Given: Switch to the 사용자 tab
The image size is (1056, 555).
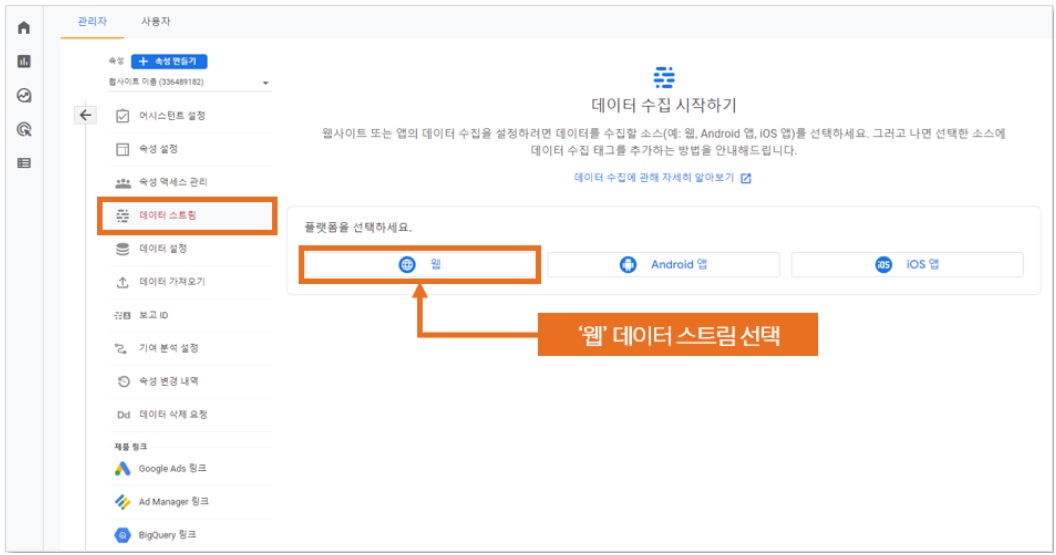Looking at the screenshot, I should [x=156, y=22].
